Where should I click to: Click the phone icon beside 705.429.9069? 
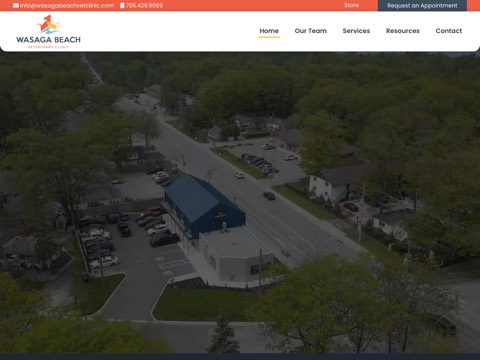[122, 5]
